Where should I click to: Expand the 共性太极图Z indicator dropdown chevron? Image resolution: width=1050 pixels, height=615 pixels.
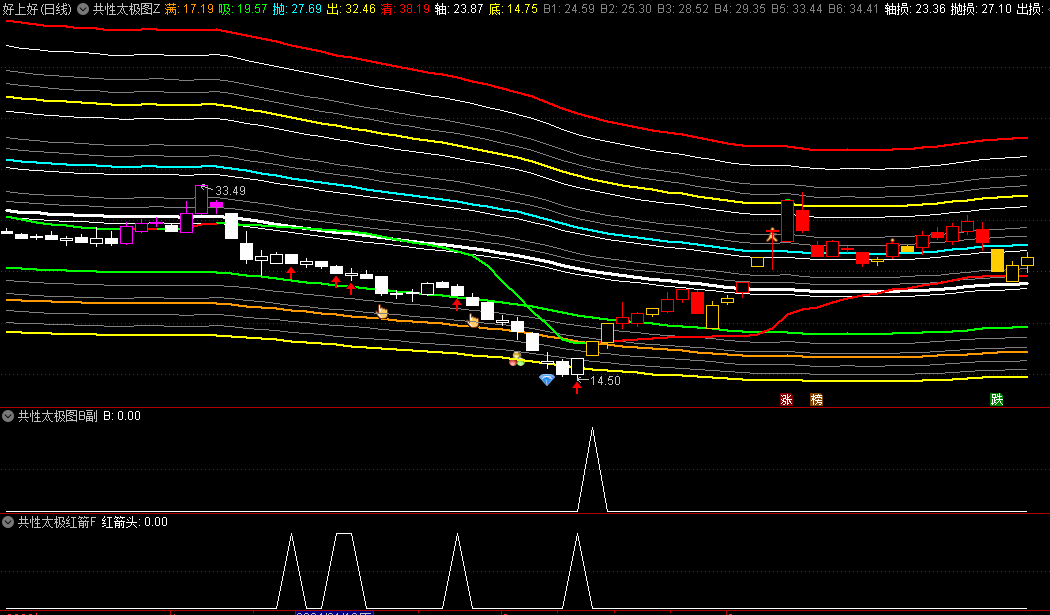[x=83, y=9]
